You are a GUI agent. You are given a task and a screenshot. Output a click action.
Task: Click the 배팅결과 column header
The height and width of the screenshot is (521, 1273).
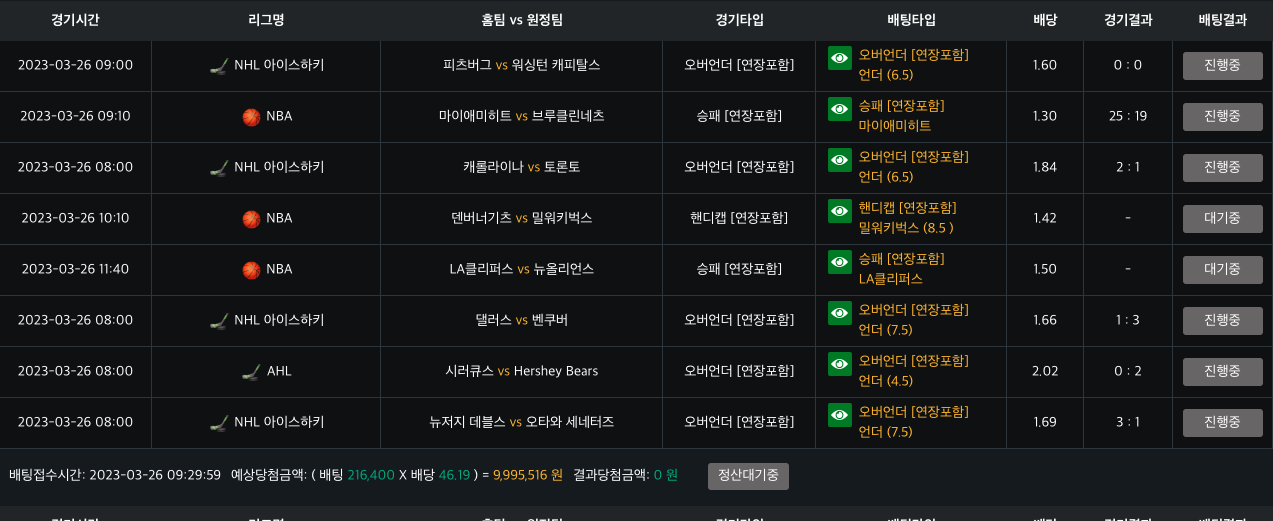(1222, 20)
